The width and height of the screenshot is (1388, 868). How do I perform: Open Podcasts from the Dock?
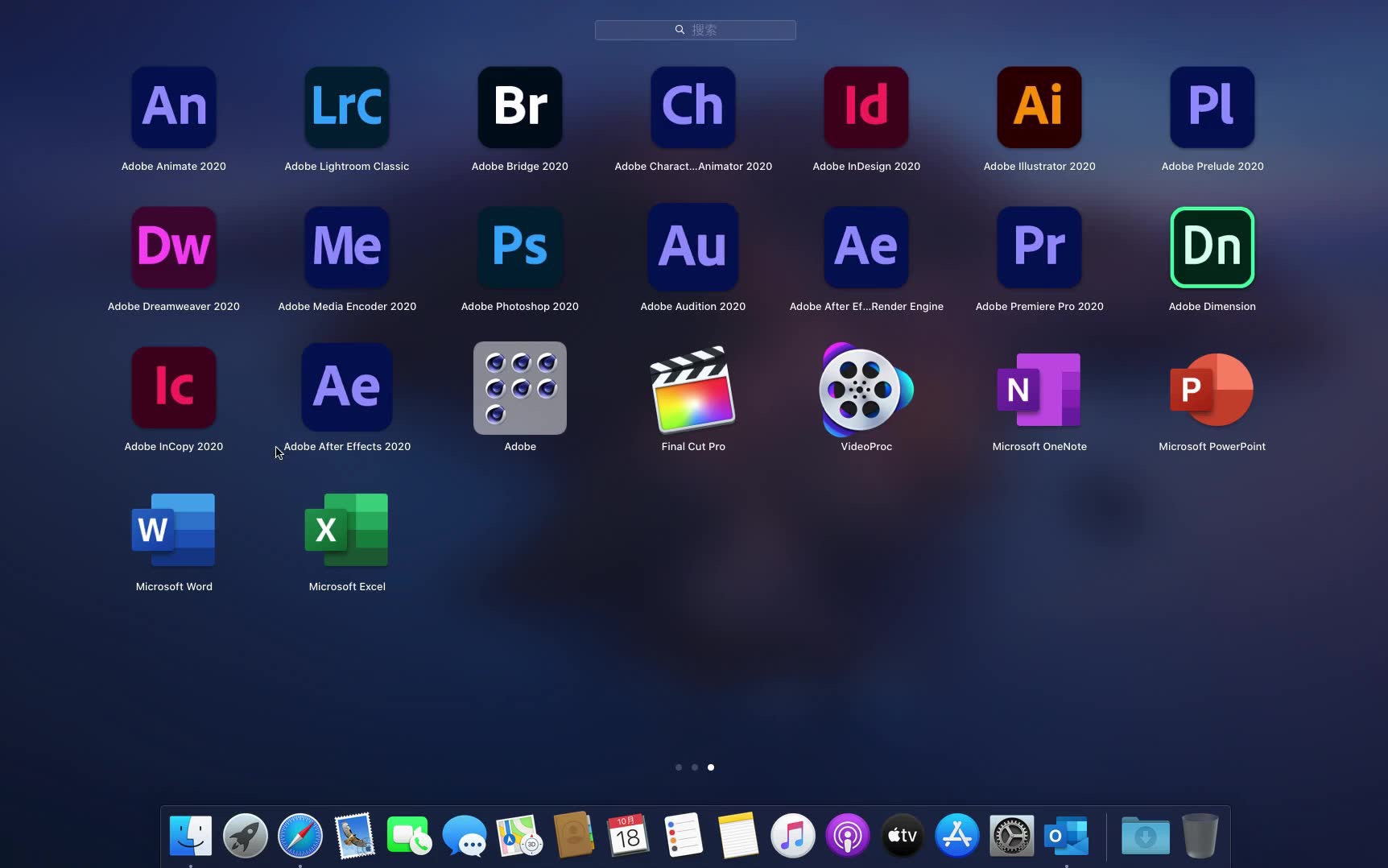tap(848, 836)
